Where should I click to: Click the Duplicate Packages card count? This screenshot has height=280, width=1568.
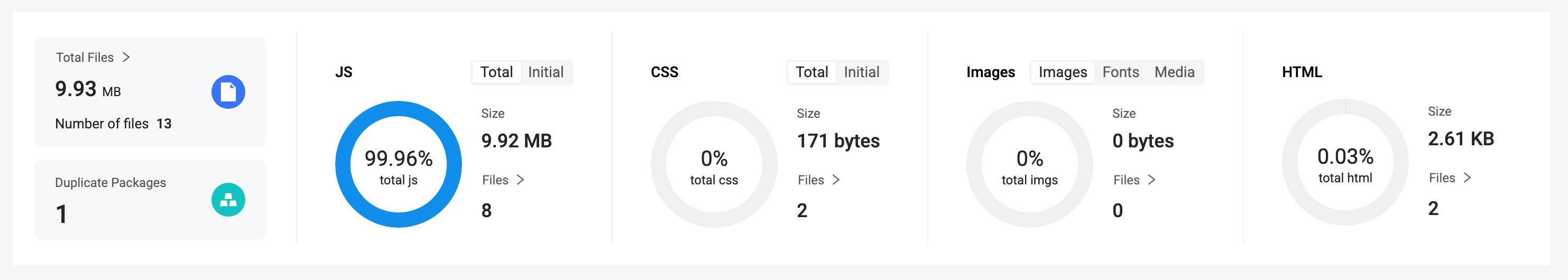pyautogui.click(x=61, y=214)
